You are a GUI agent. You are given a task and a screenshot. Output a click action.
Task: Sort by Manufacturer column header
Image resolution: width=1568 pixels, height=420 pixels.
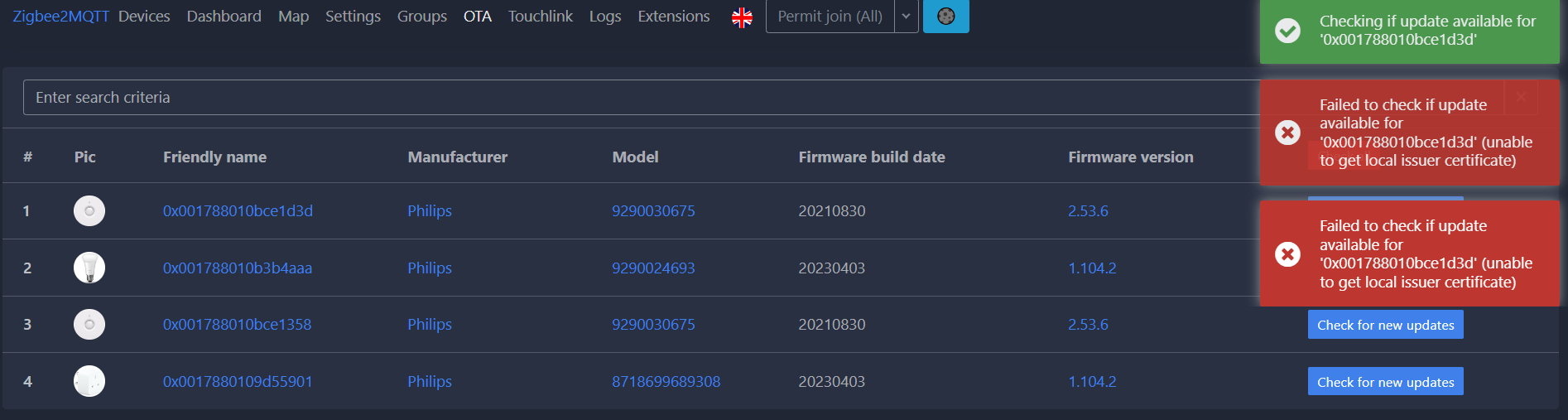click(457, 157)
